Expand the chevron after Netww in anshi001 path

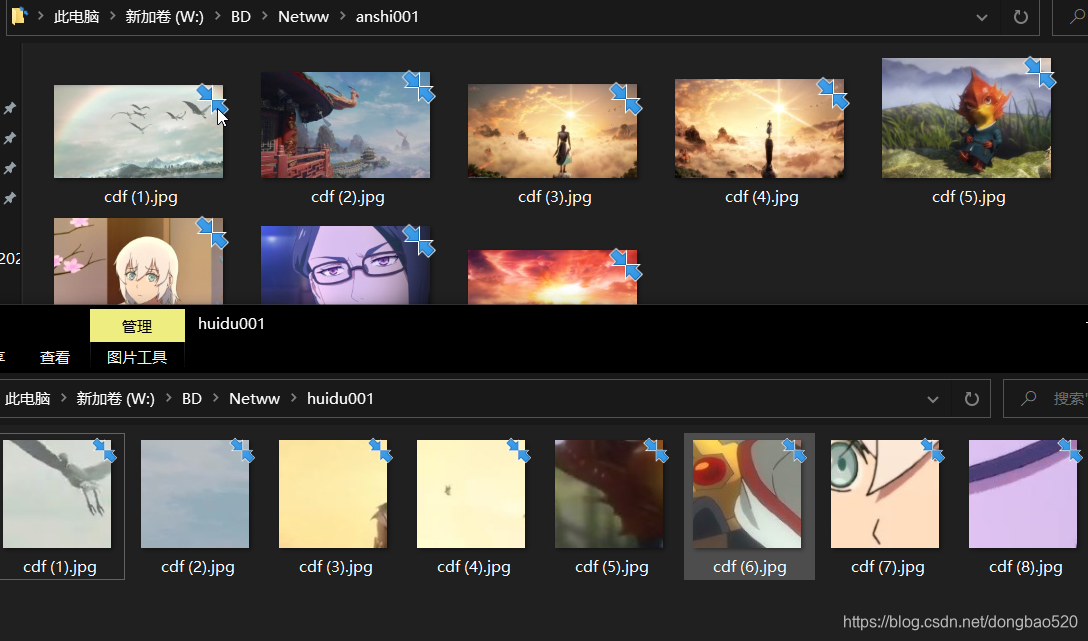tap(342, 17)
